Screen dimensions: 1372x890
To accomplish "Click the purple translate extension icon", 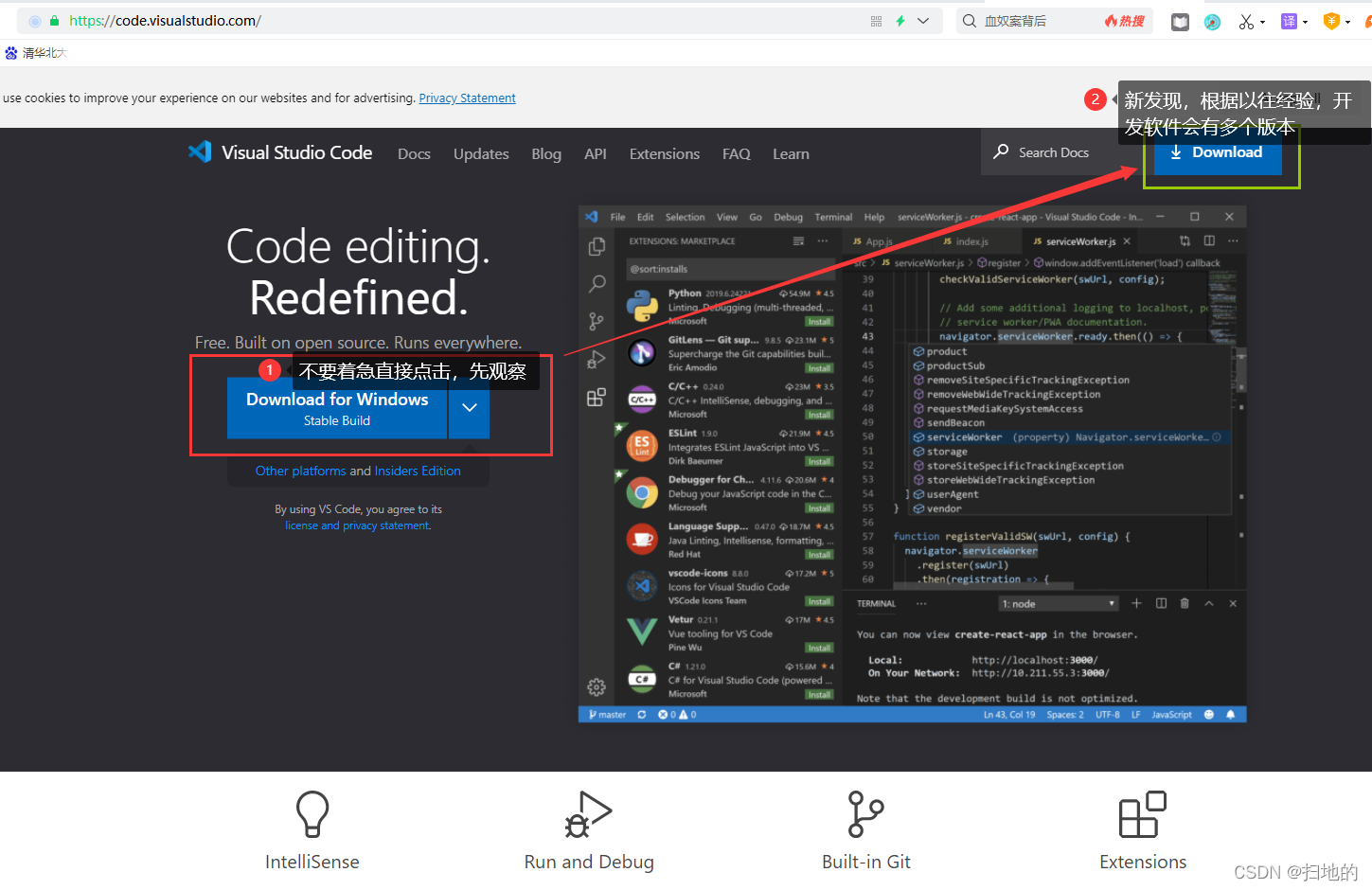I will click(x=1289, y=21).
